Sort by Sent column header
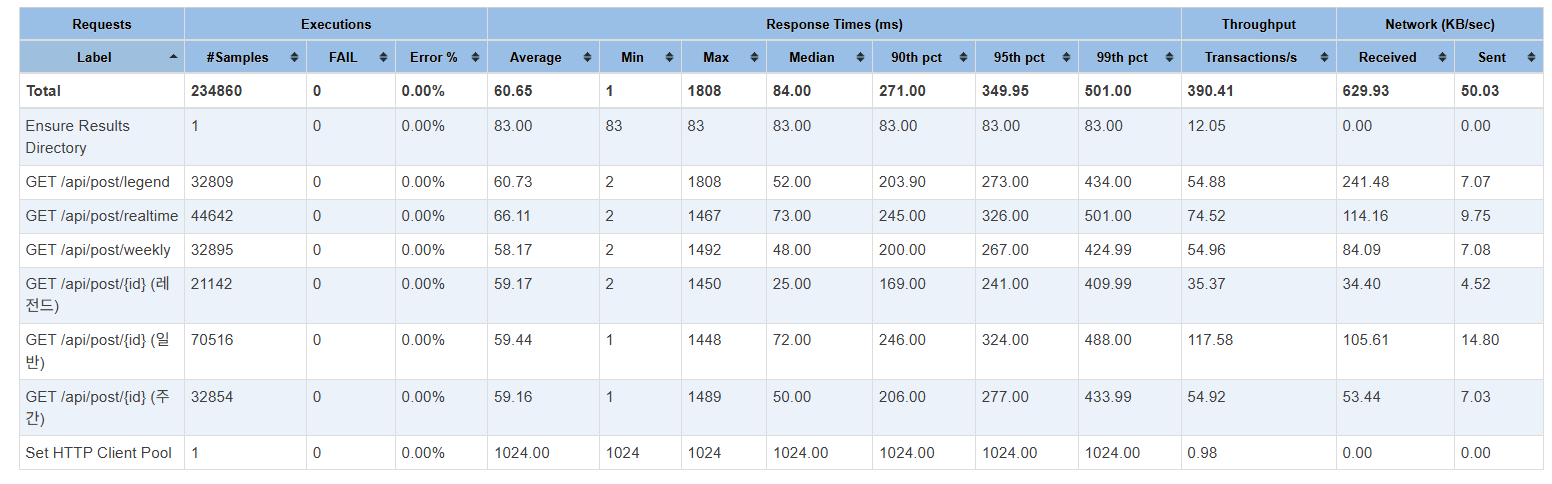The image size is (1552, 484). click(x=1499, y=57)
